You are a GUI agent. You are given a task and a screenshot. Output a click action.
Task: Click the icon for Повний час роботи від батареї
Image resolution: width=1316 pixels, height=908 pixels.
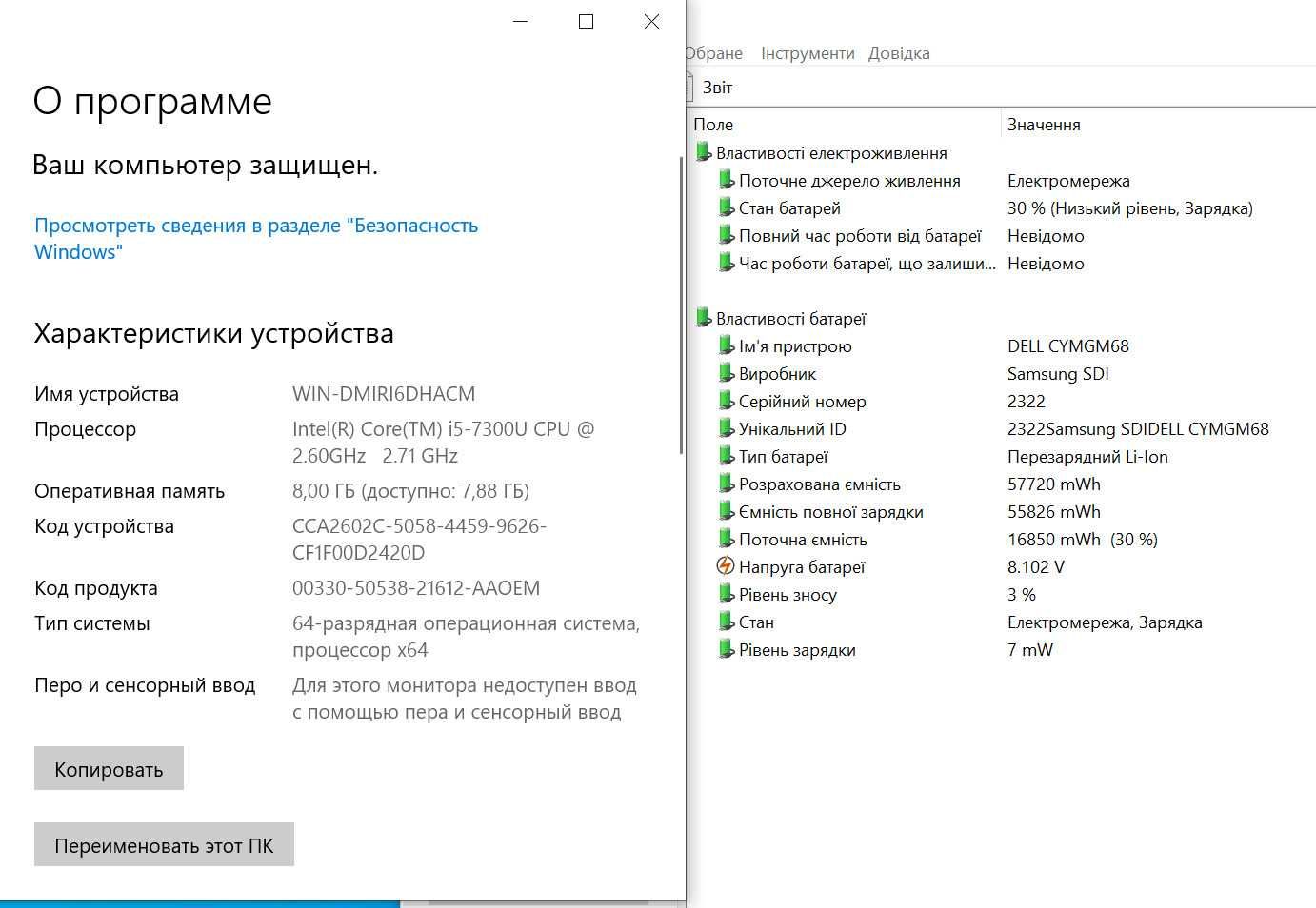pyautogui.click(x=727, y=235)
